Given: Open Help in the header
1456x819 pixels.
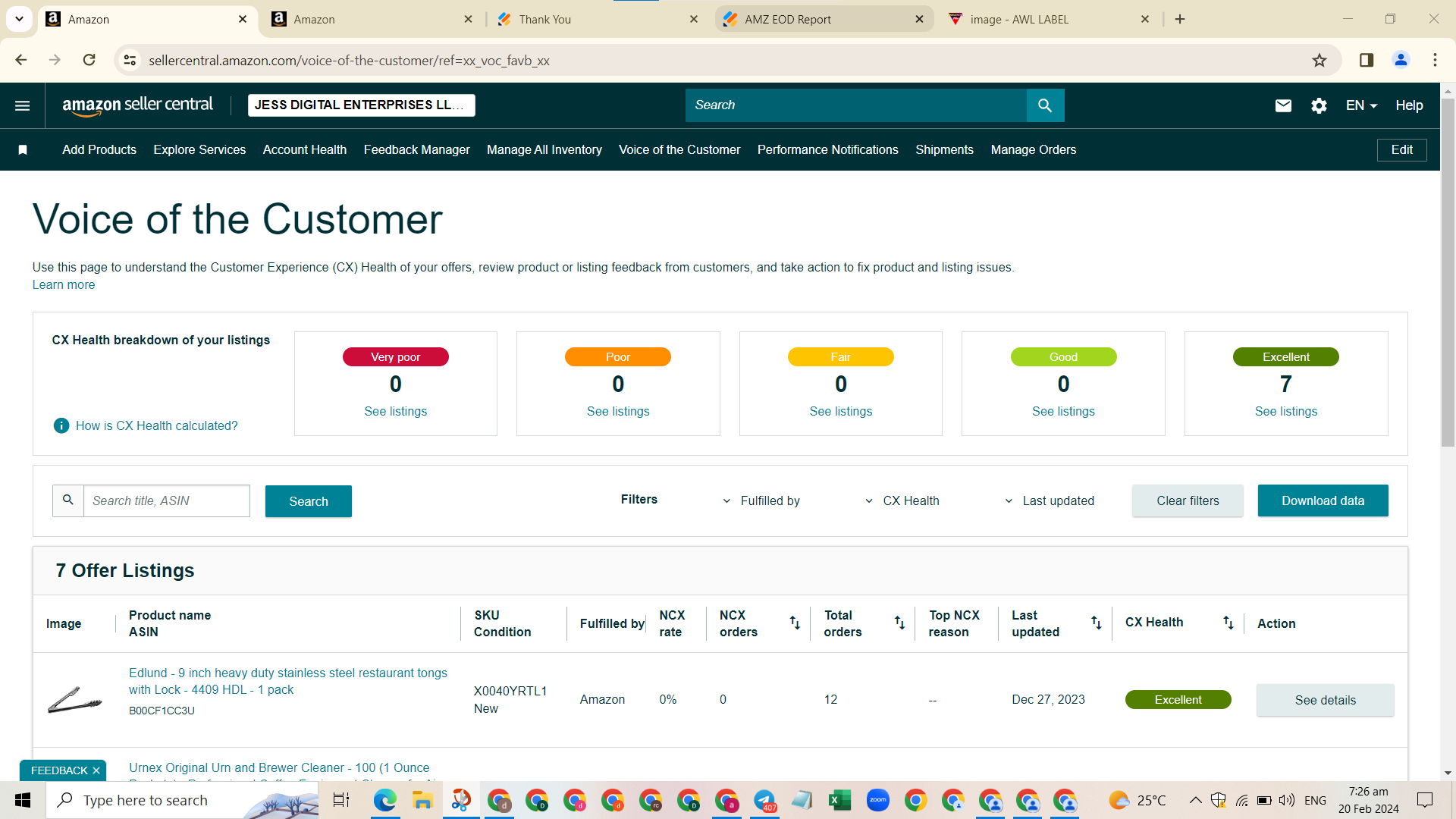Looking at the screenshot, I should pos(1409,105).
